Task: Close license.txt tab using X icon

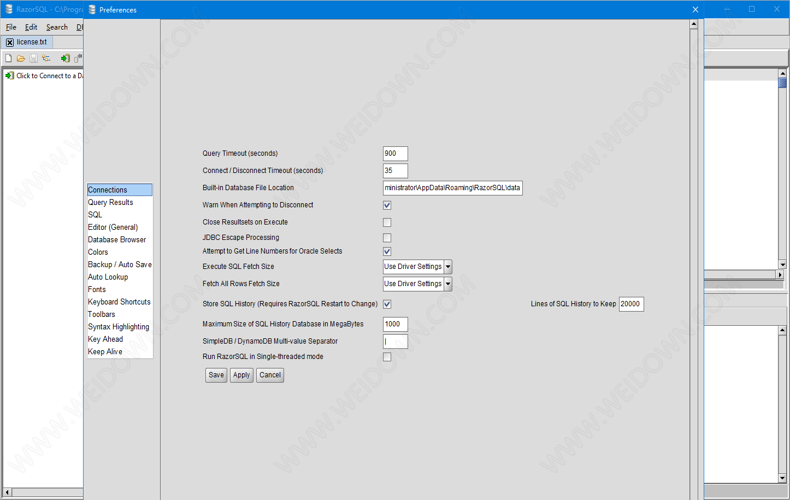Action: coord(10,42)
